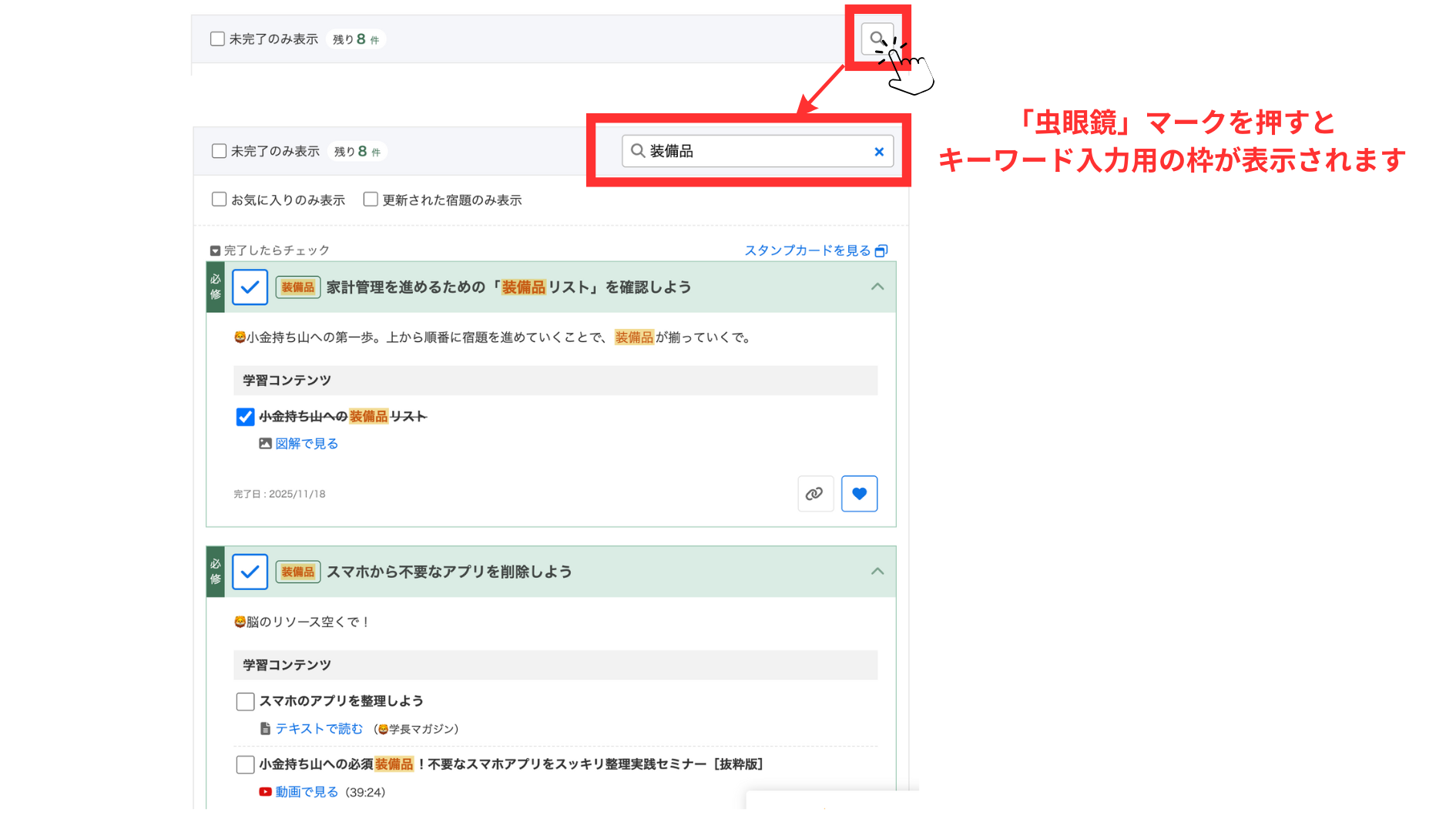
Task: Toggle the blue heart favorite button
Action: (859, 494)
